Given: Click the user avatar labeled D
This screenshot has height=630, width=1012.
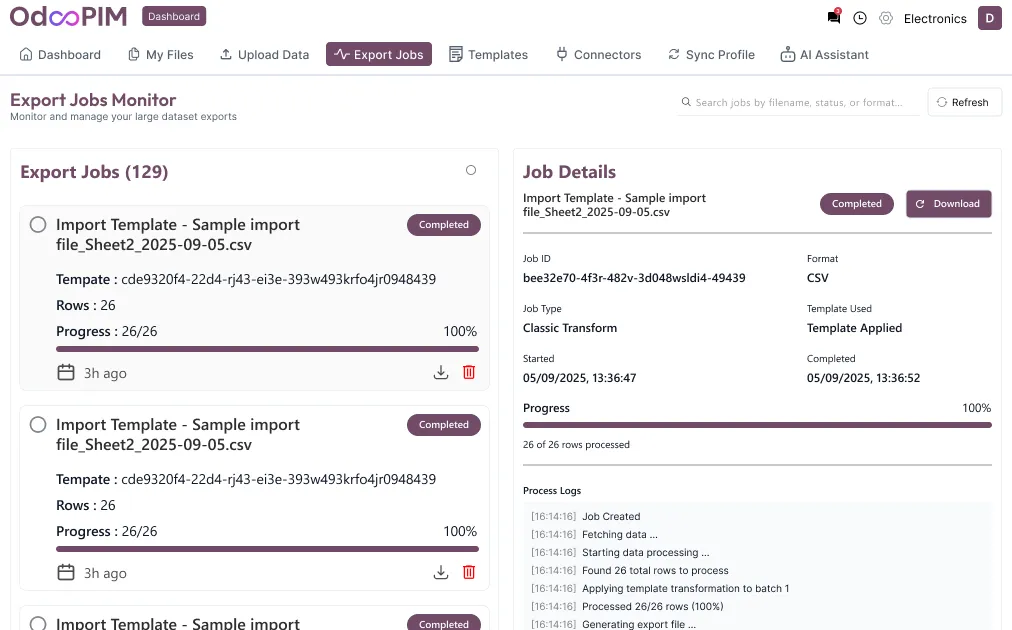Looking at the screenshot, I should (x=989, y=18).
